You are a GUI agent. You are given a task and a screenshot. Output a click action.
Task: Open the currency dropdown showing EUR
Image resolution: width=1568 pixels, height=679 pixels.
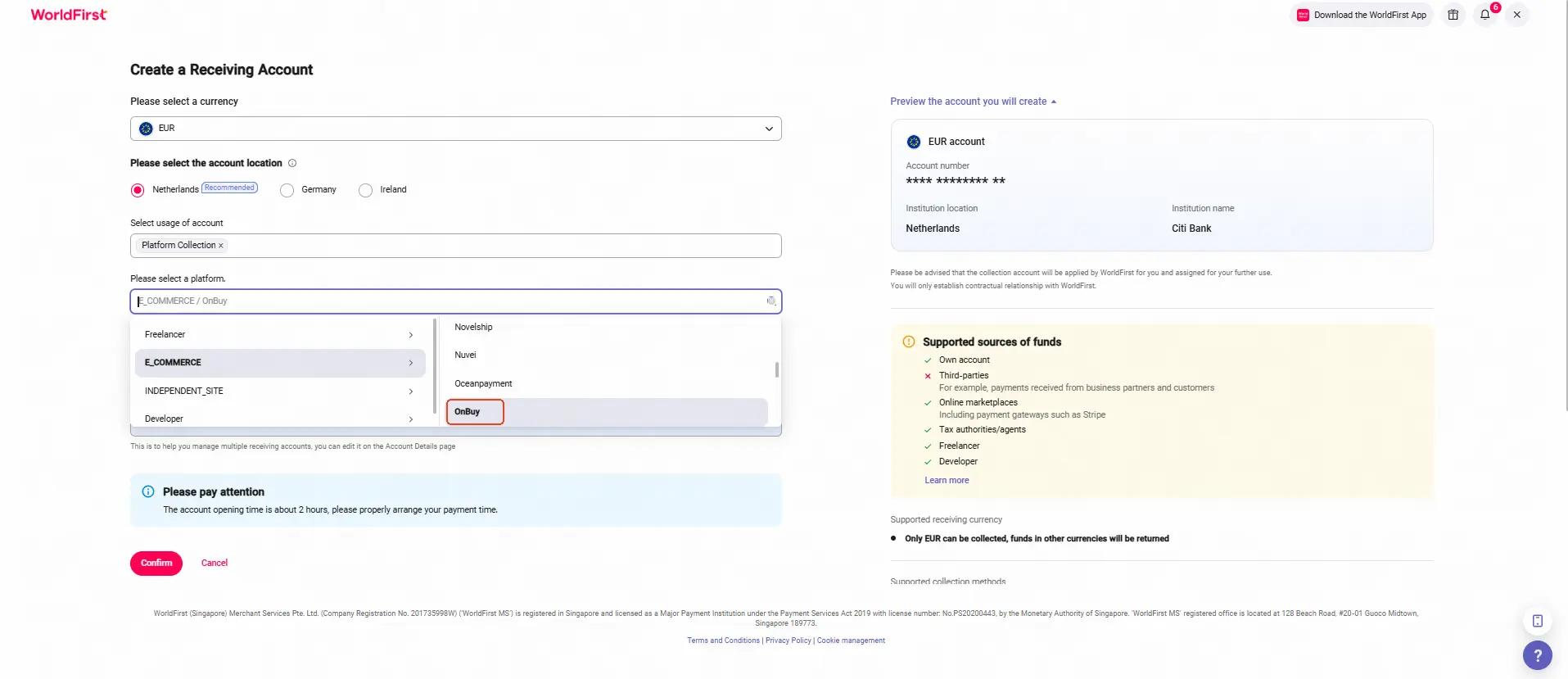pyautogui.click(x=455, y=129)
